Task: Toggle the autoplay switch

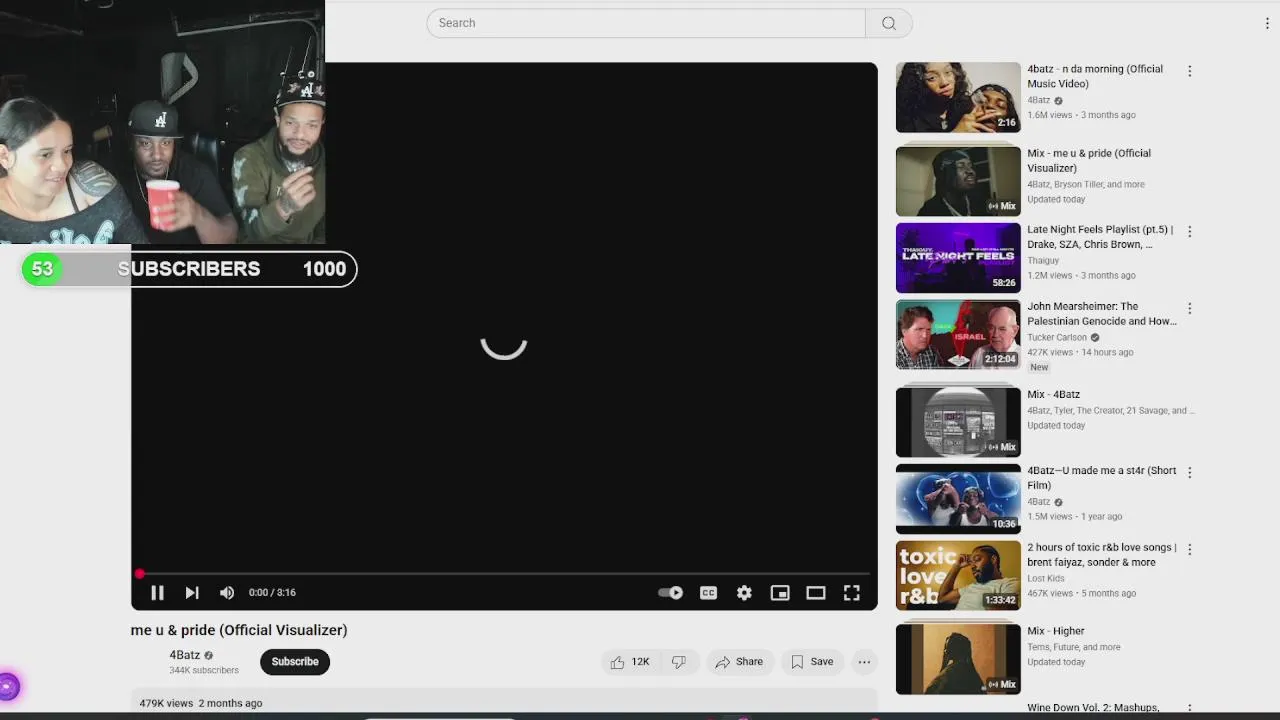Action: 670,592
